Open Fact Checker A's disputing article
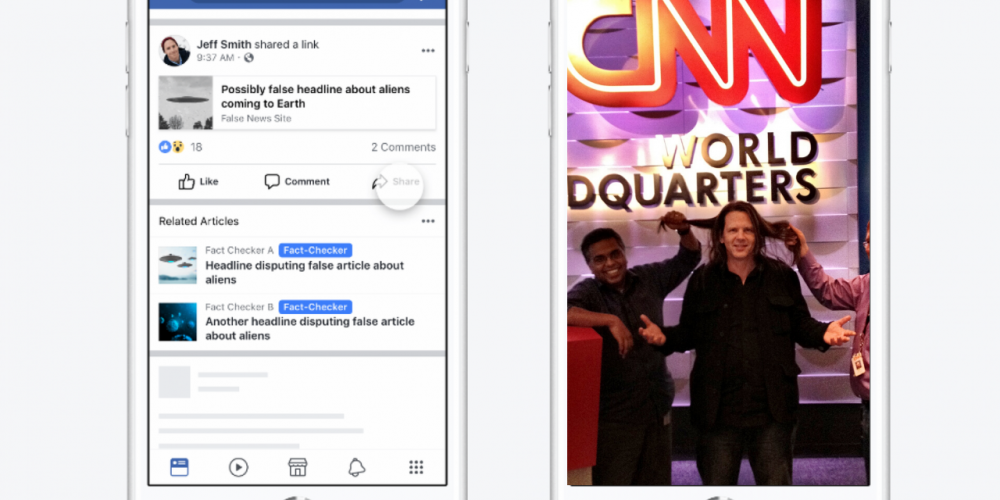The width and height of the screenshot is (1000, 500). [x=304, y=272]
